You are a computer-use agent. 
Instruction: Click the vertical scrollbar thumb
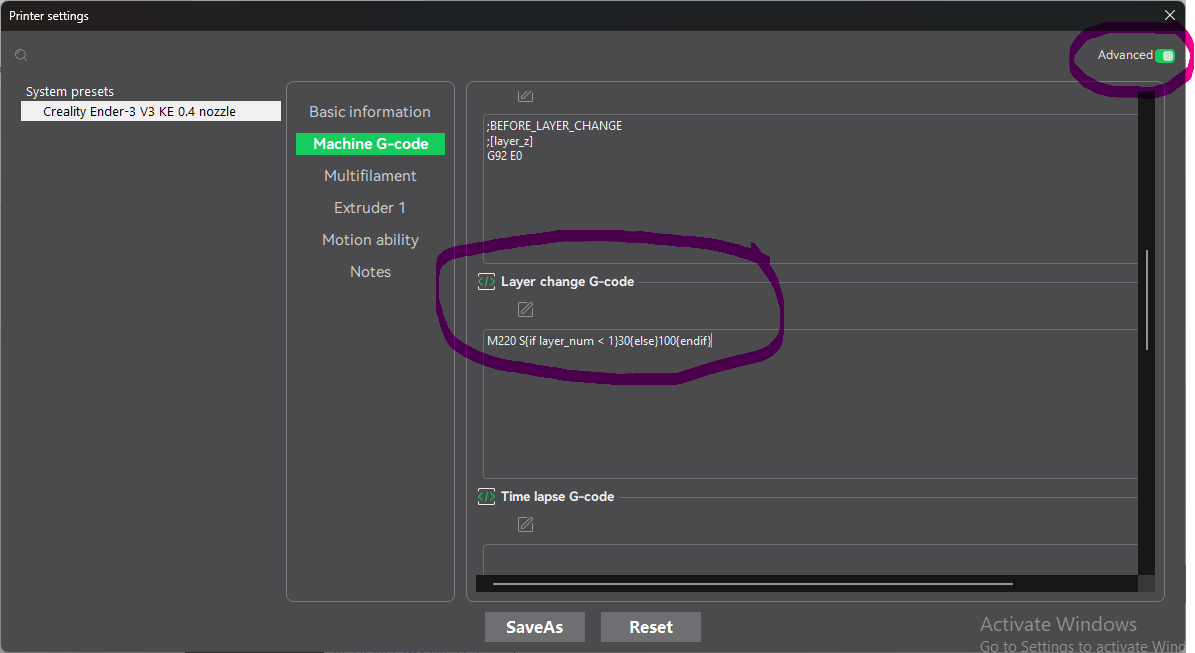point(1146,299)
